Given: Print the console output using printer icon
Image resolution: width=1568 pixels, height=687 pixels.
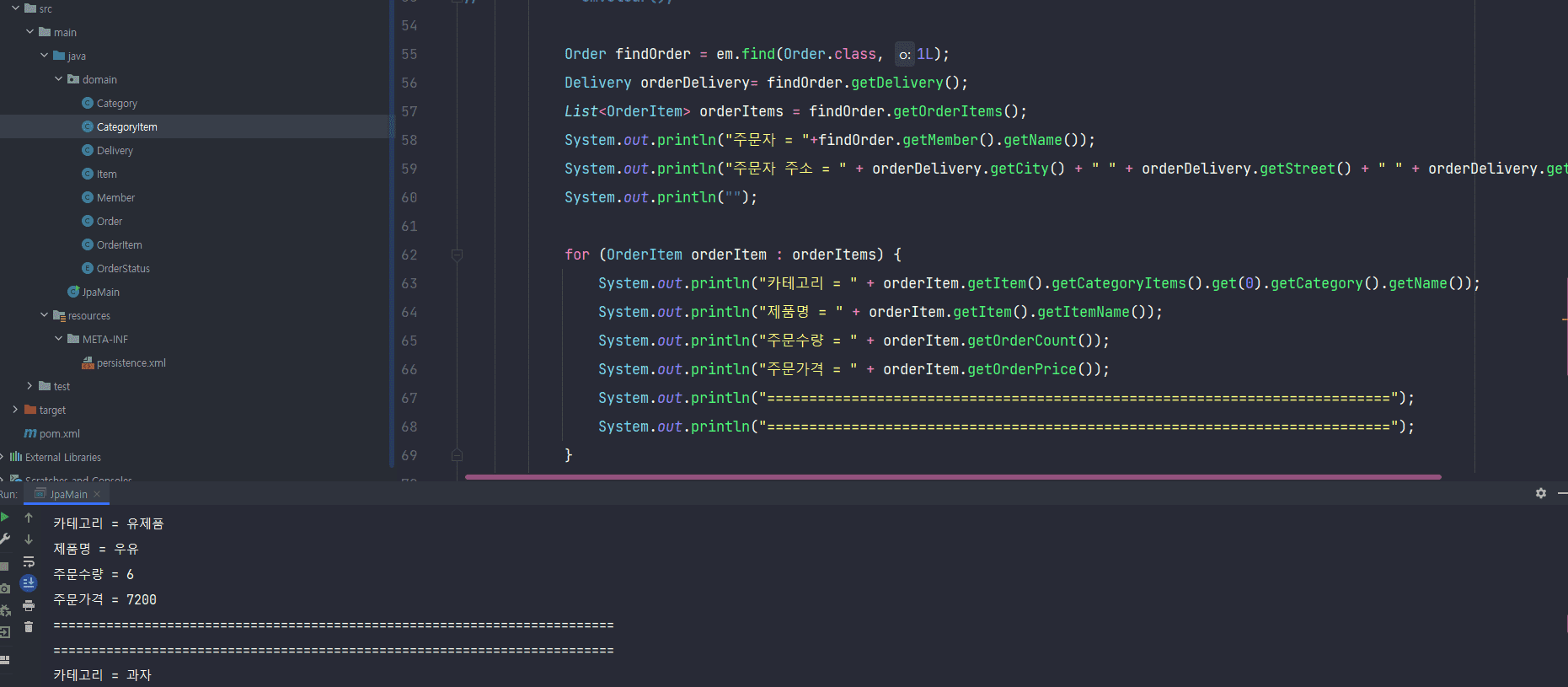Looking at the screenshot, I should pos(29,605).
